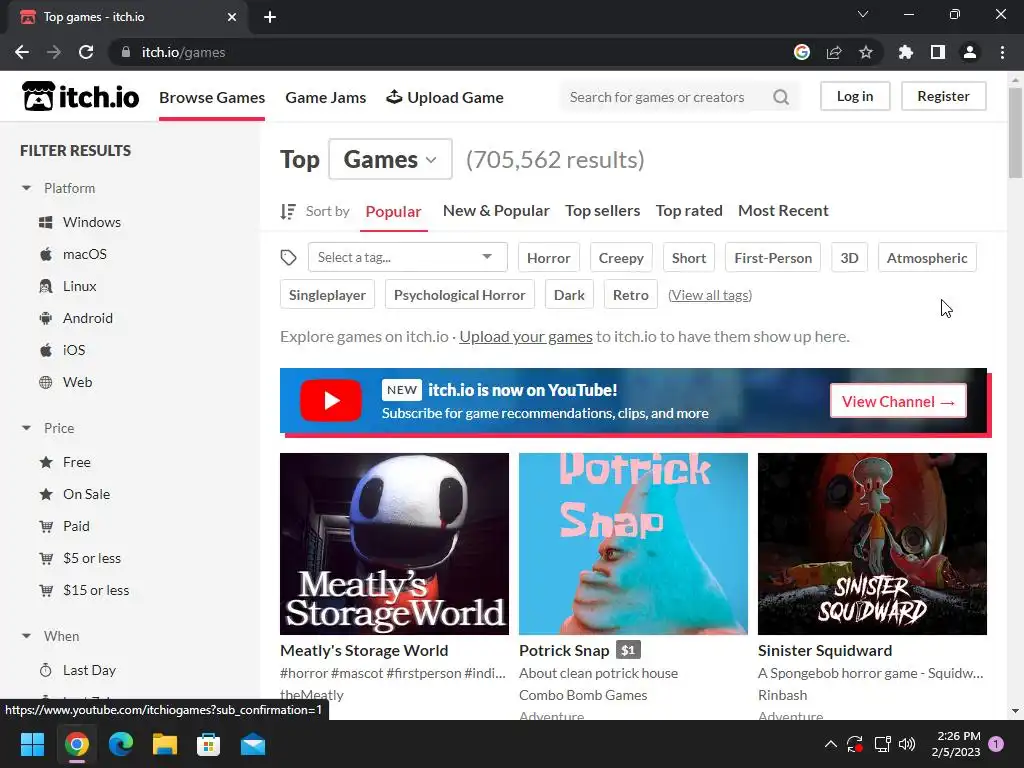Filter by the First-Person tag
This screenshot has width=1024, height=768.
point(773,258)
